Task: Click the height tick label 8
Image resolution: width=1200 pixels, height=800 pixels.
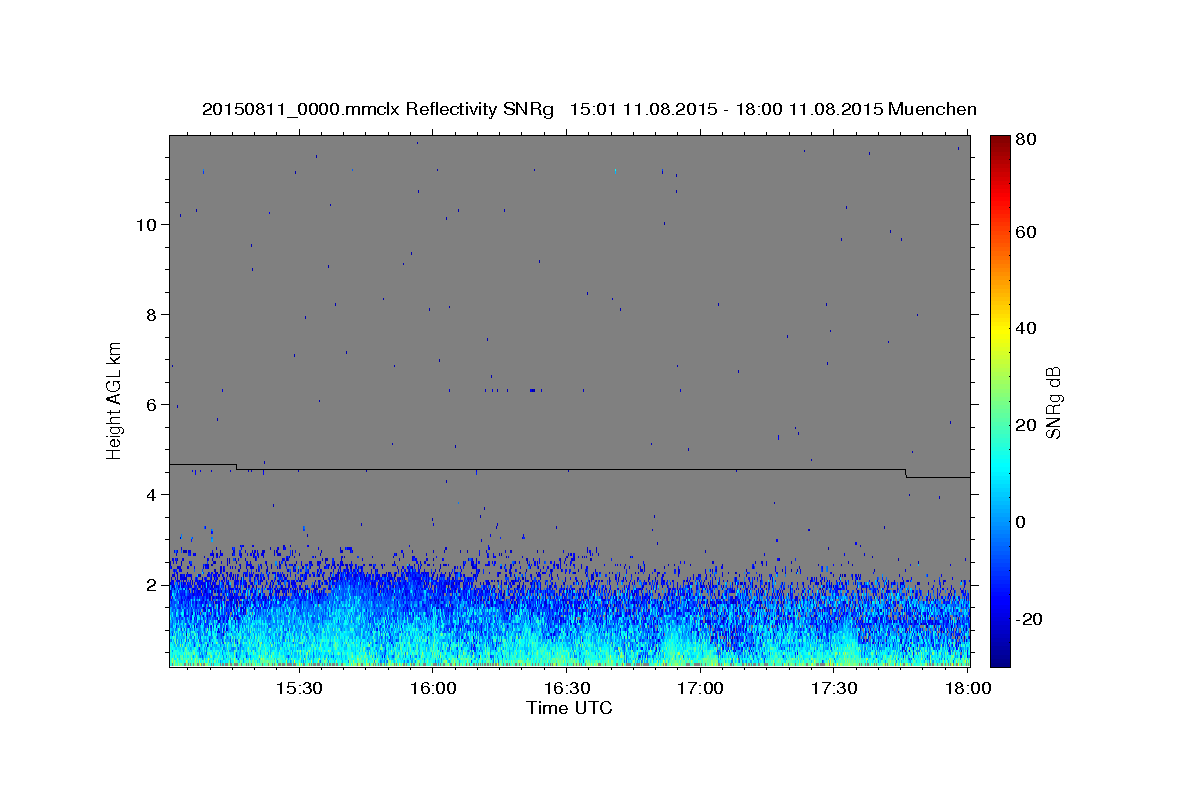Action: (151, 315)
